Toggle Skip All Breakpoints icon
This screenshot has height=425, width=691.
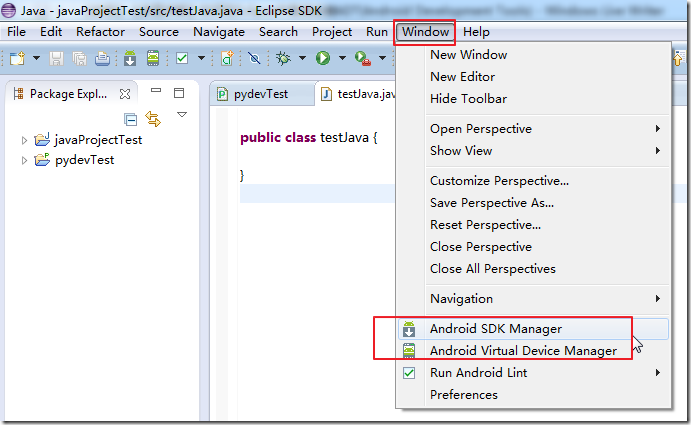pyautogui.click(x=254, y=58)
